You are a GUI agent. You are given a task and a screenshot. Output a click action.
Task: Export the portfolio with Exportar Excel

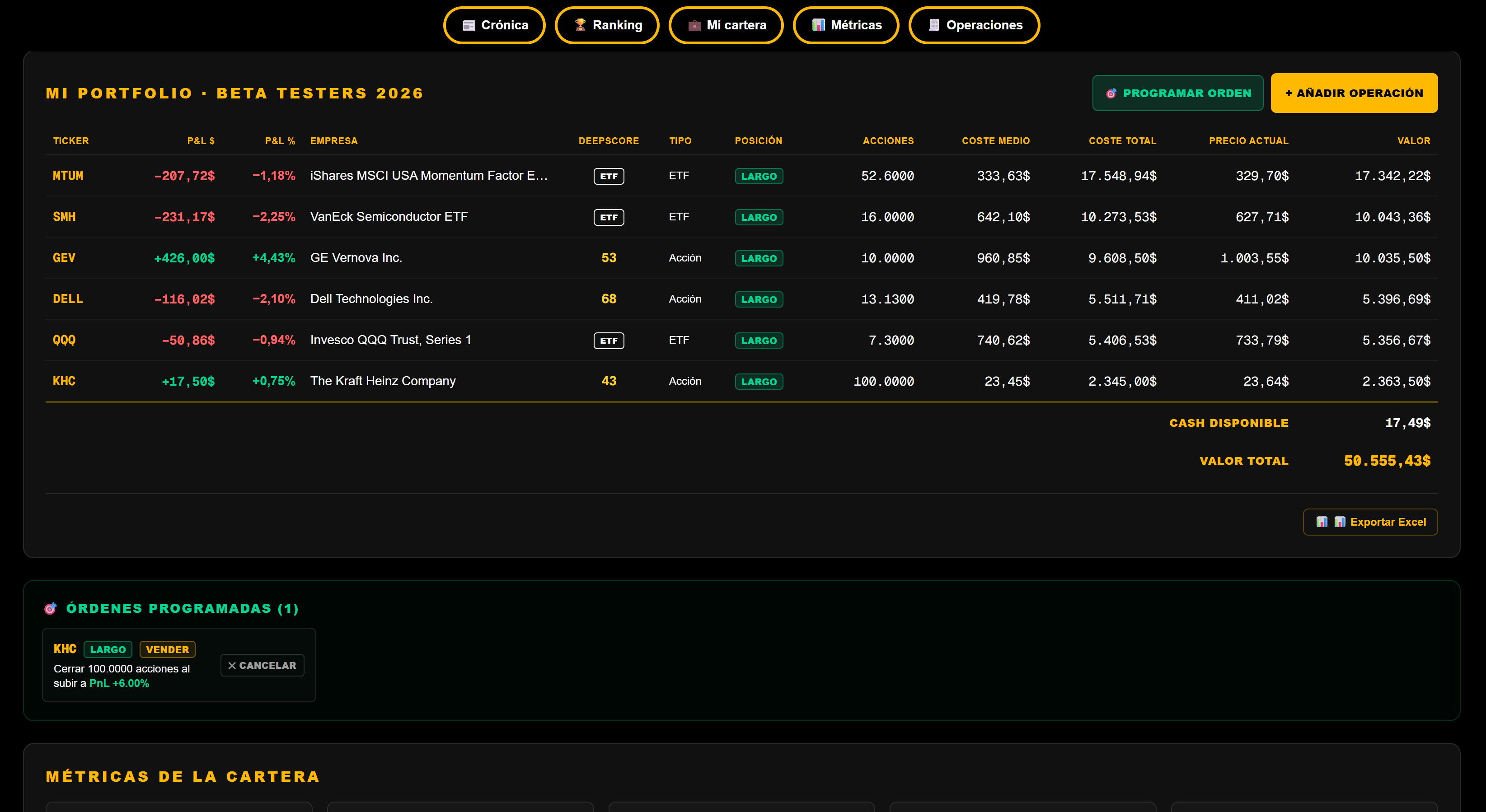(1370, 522)
